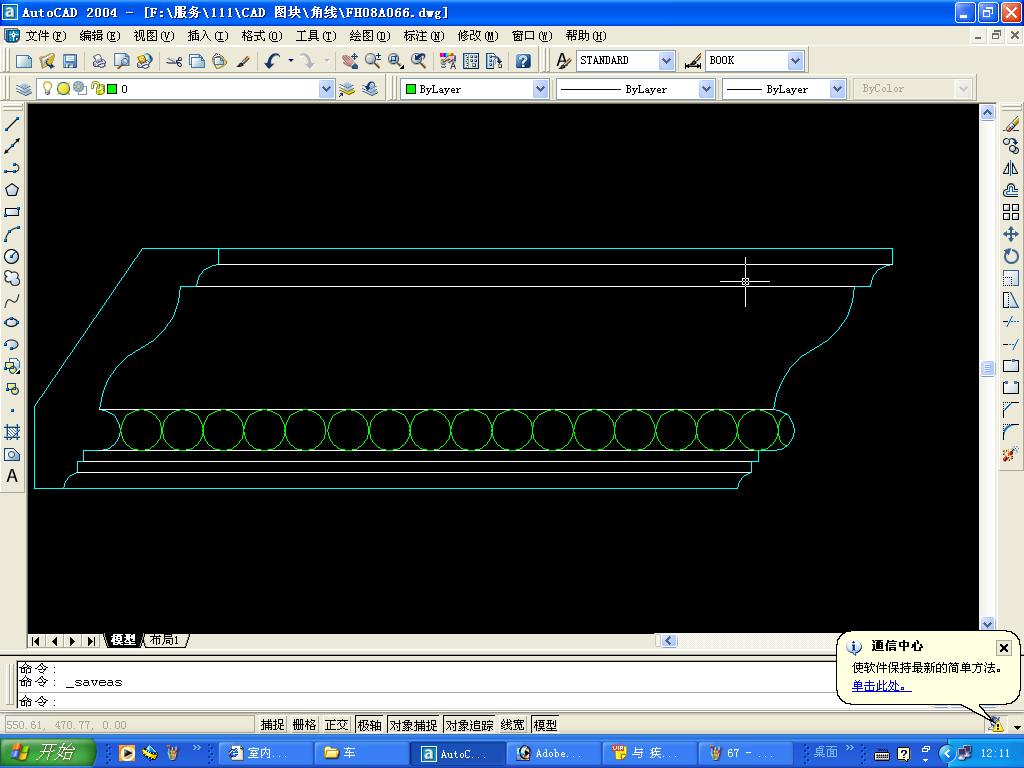Click the 开始 Start button

click(x=48, y=753)
